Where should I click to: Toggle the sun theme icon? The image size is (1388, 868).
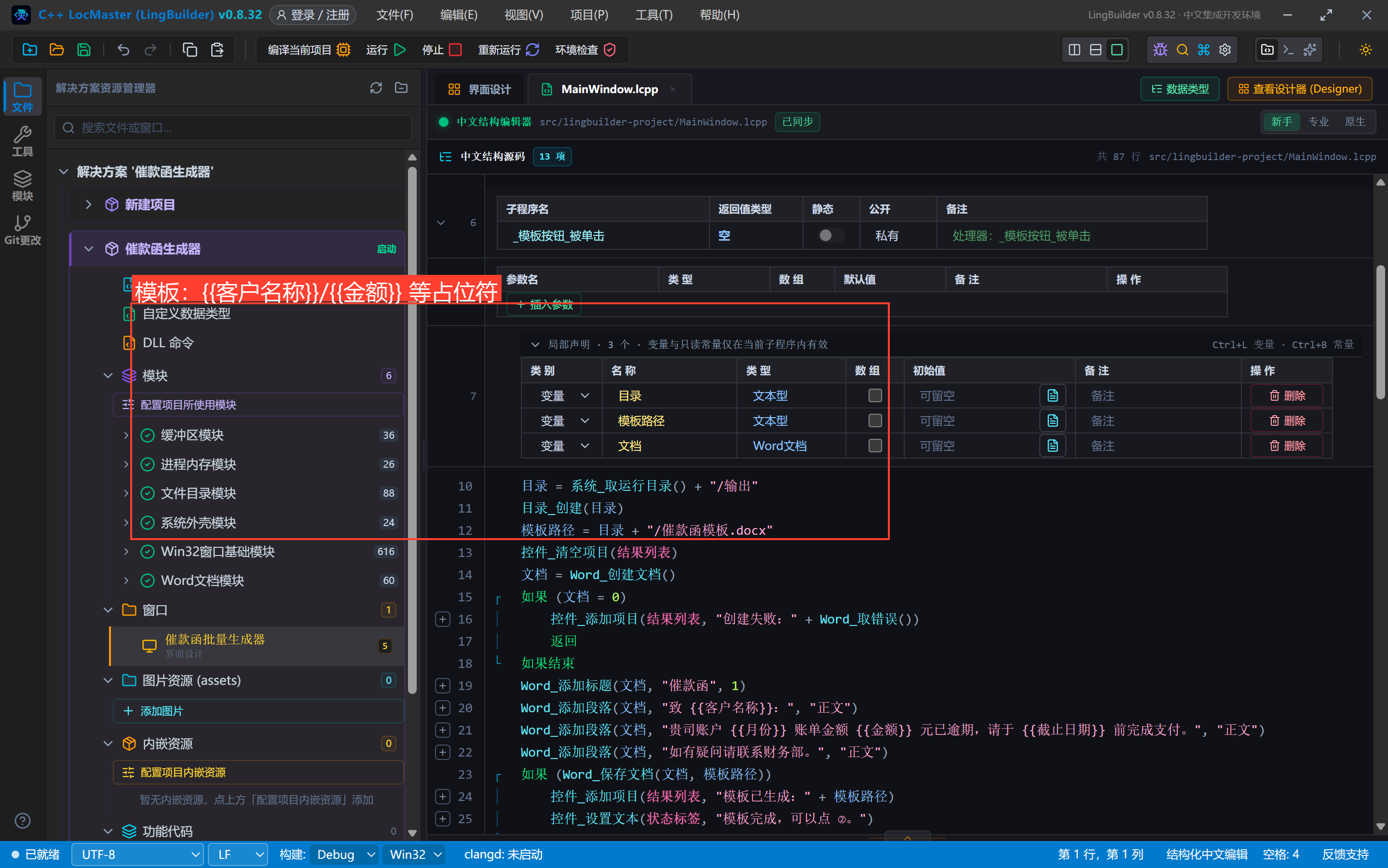point(1366,50)
